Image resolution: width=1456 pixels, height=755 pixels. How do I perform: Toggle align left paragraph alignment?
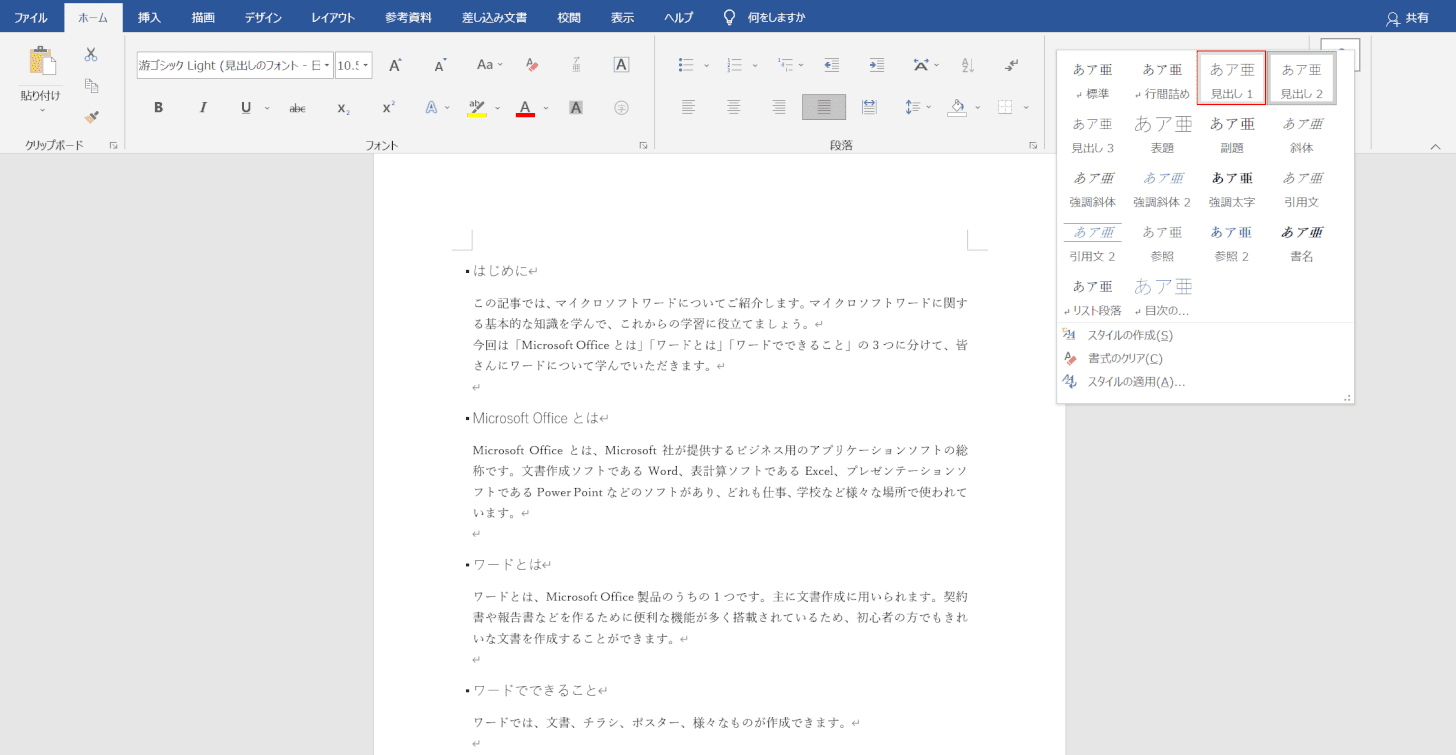[x=688, y=107]
